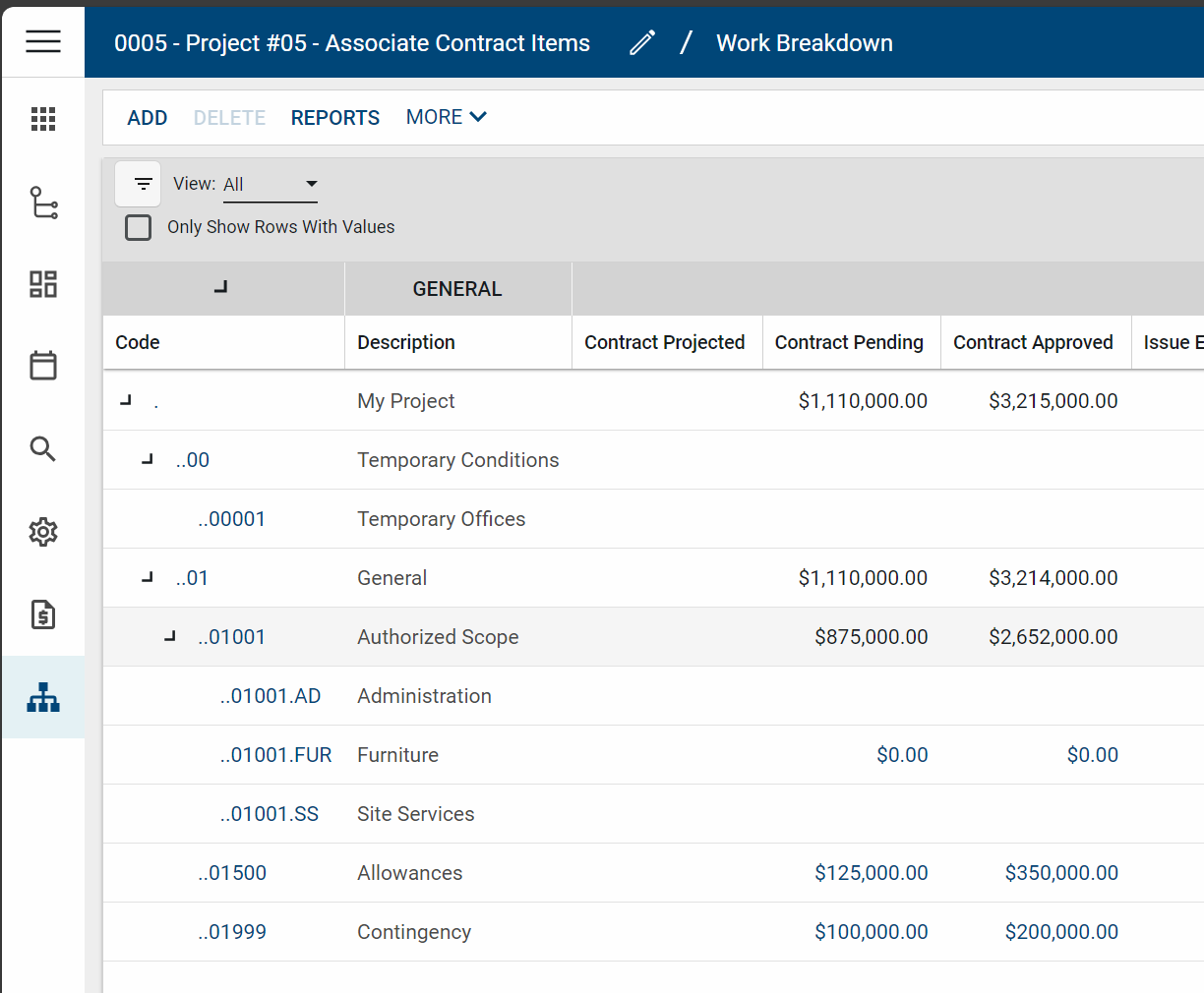The height and width of the screenshot is (993, 1204).
Task: Collapse all rows using header collapse arrow
Action: point(221,287)
